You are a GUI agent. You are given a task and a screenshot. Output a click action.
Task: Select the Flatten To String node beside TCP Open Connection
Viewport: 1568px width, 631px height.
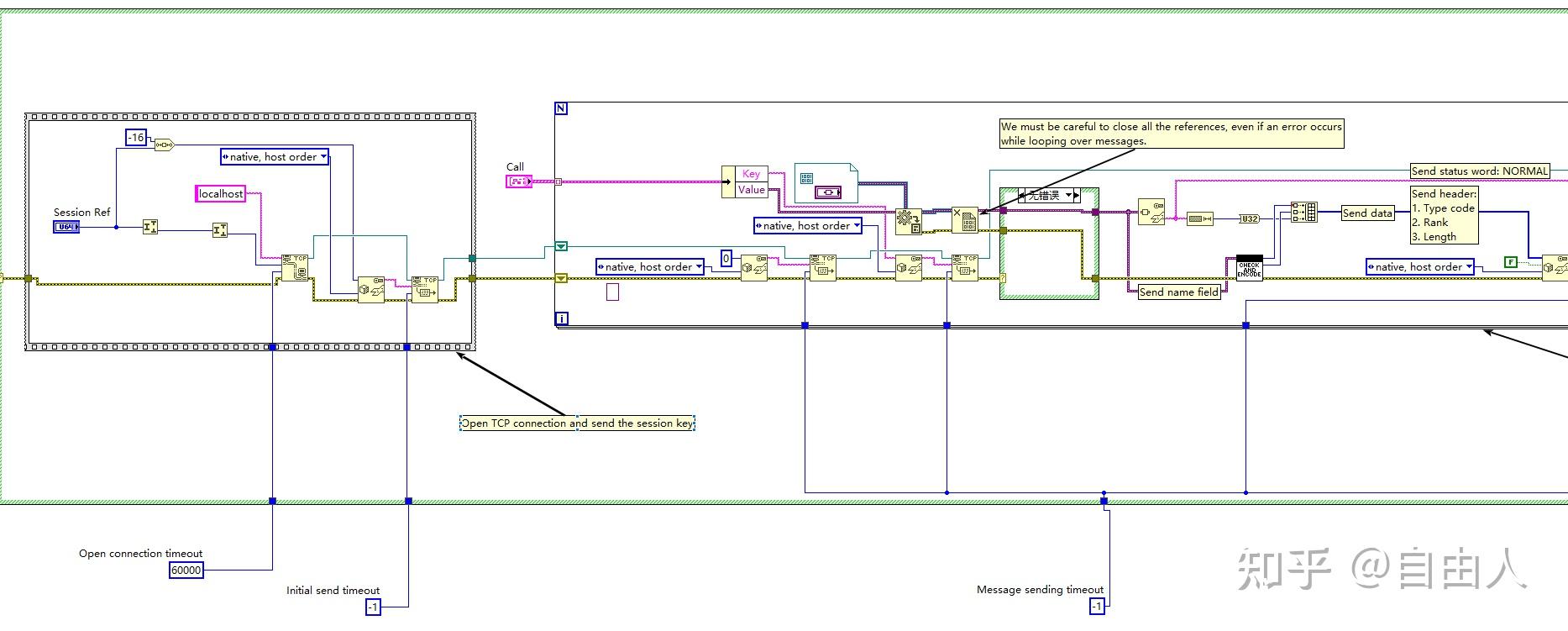(x=370, y=290)
